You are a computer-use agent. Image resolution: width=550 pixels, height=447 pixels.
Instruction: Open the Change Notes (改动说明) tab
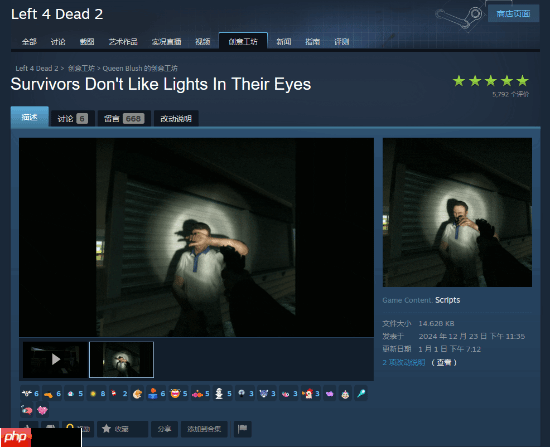click(176, 119)
